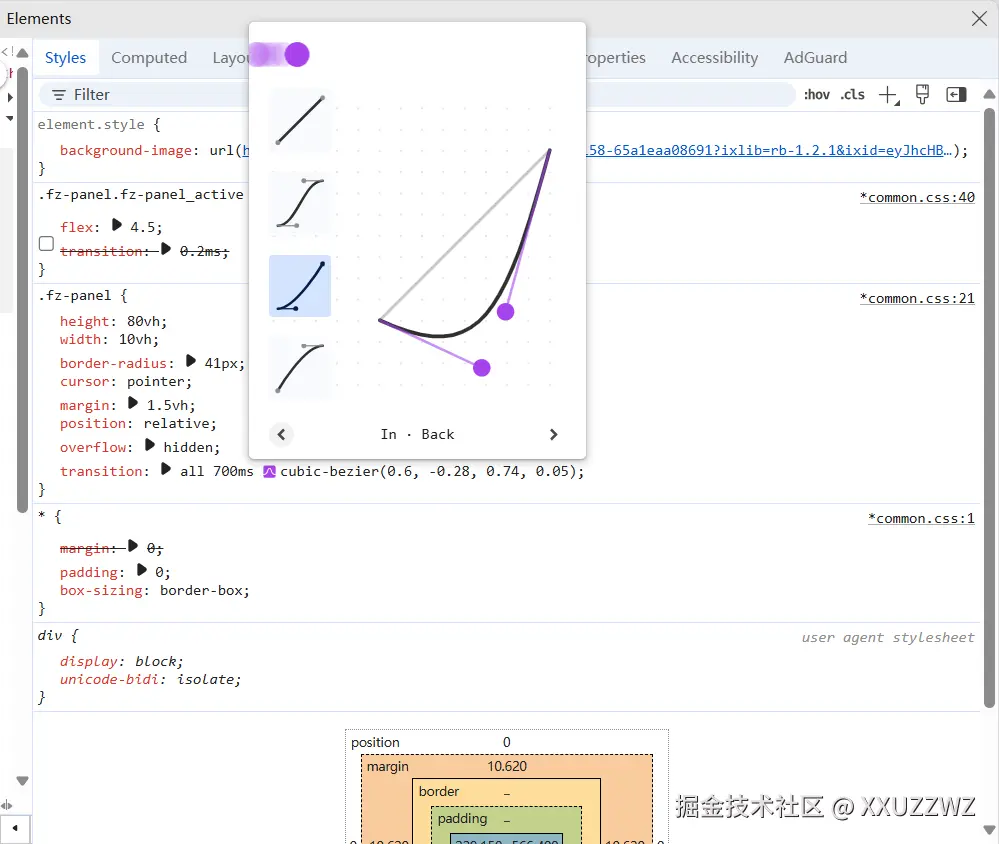Expand the border-radius shorthand
Viewport: 999px width, 844px height.
[x=190, y=361]
